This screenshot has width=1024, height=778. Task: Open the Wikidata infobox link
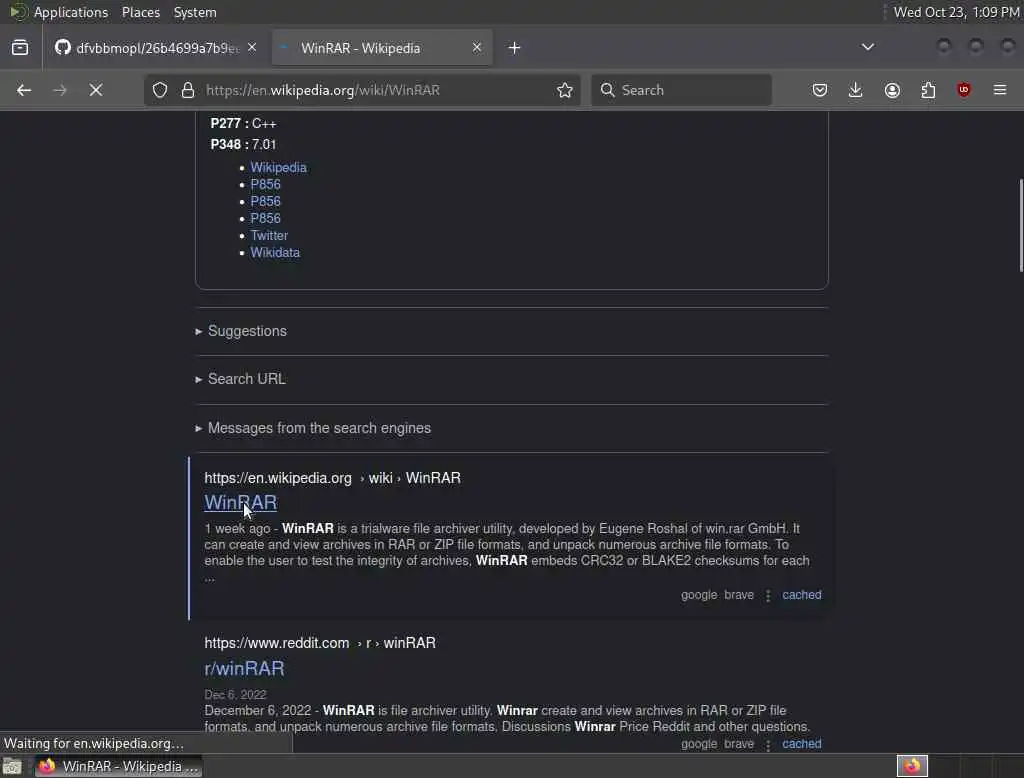[275, 252]
